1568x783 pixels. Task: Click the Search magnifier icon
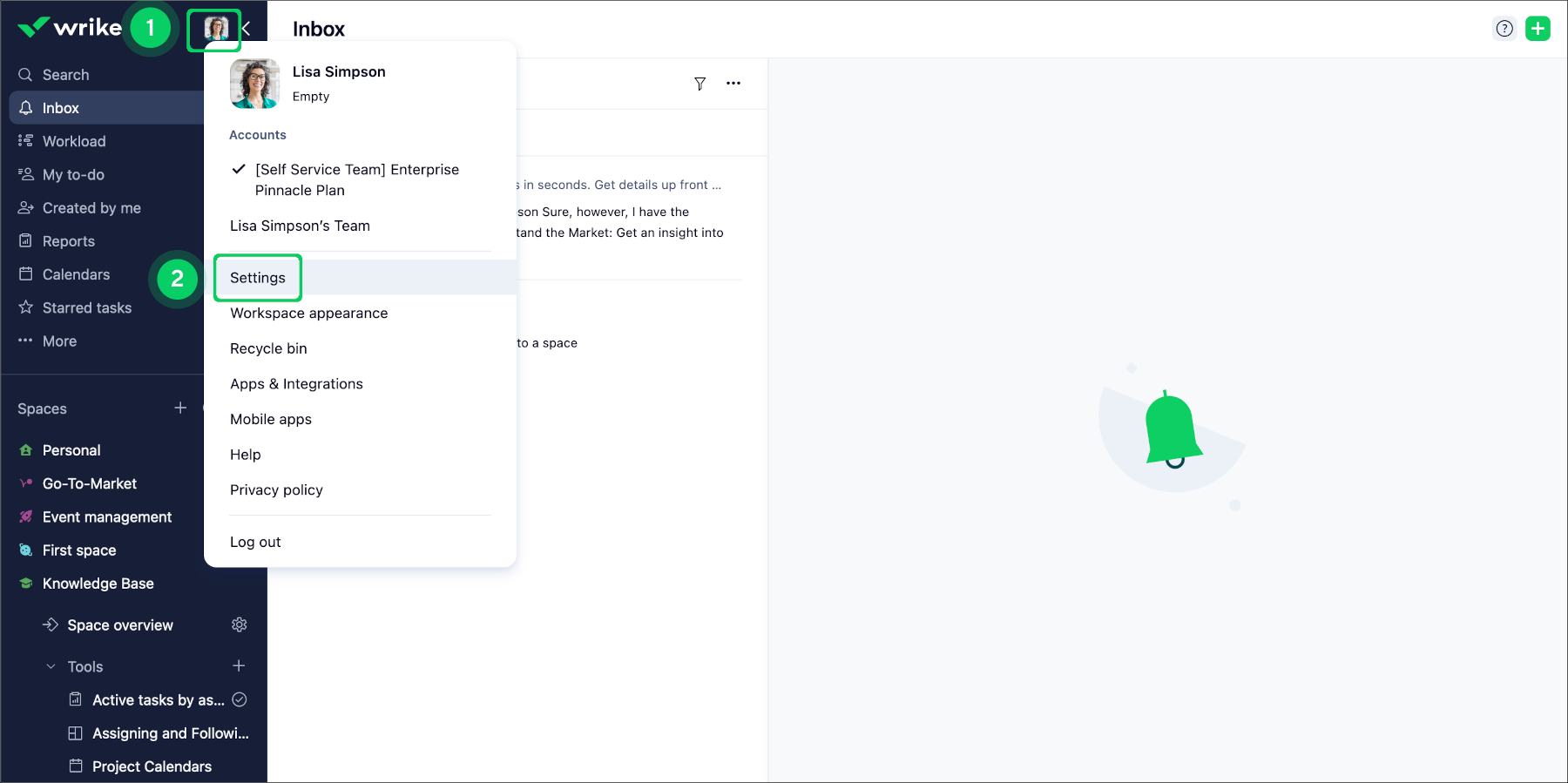point(25,75)
